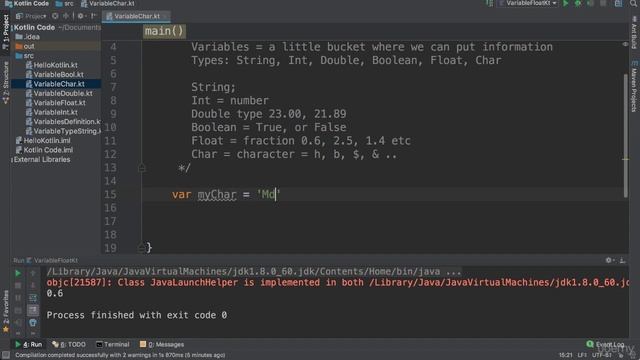Open Ant Build side panel
This screenshot has height=360, width=640.
click(x=634, y=33)
